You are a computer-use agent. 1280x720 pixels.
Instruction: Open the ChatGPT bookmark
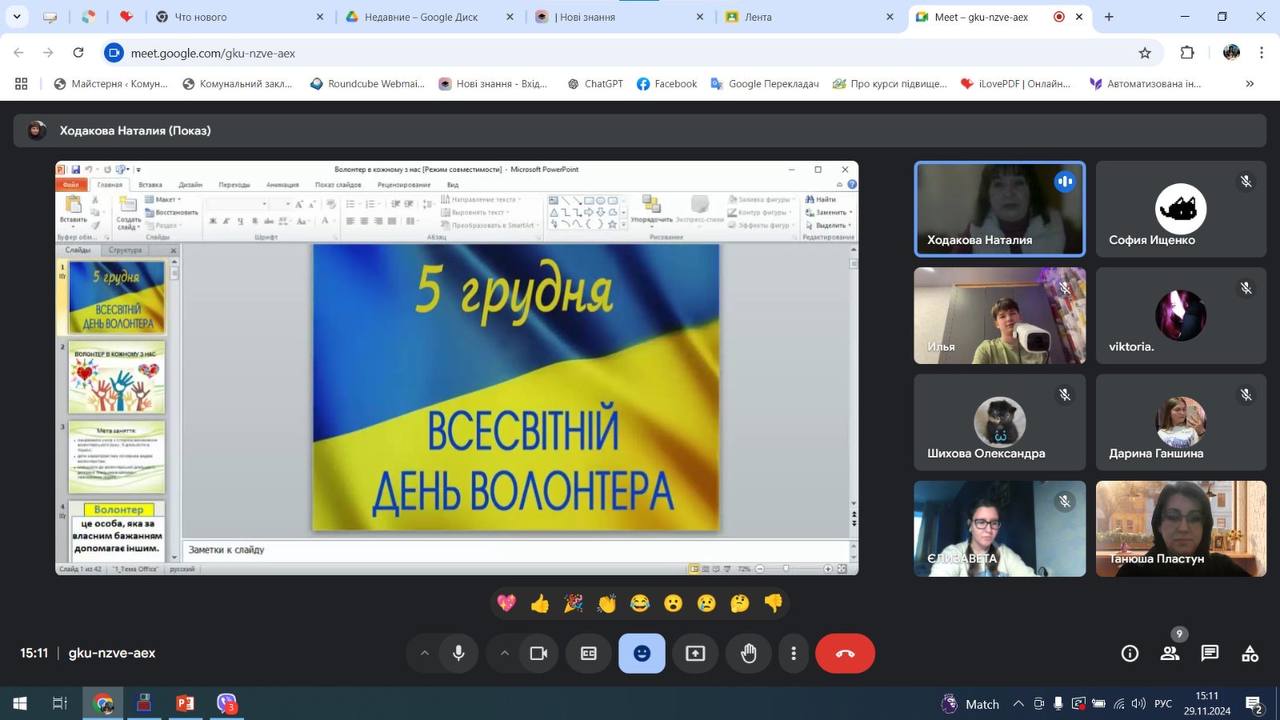594,84
